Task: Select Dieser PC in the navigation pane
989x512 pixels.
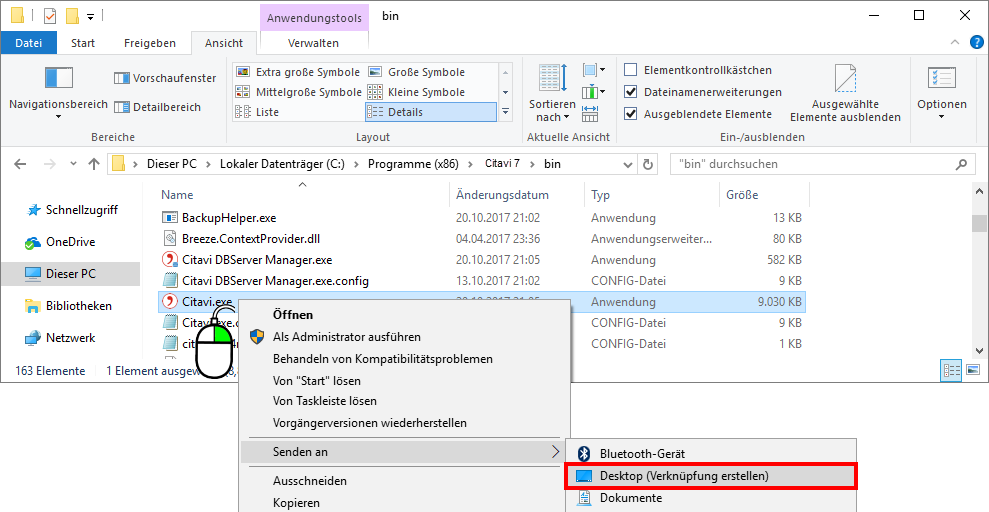Action: click(70, 274)
